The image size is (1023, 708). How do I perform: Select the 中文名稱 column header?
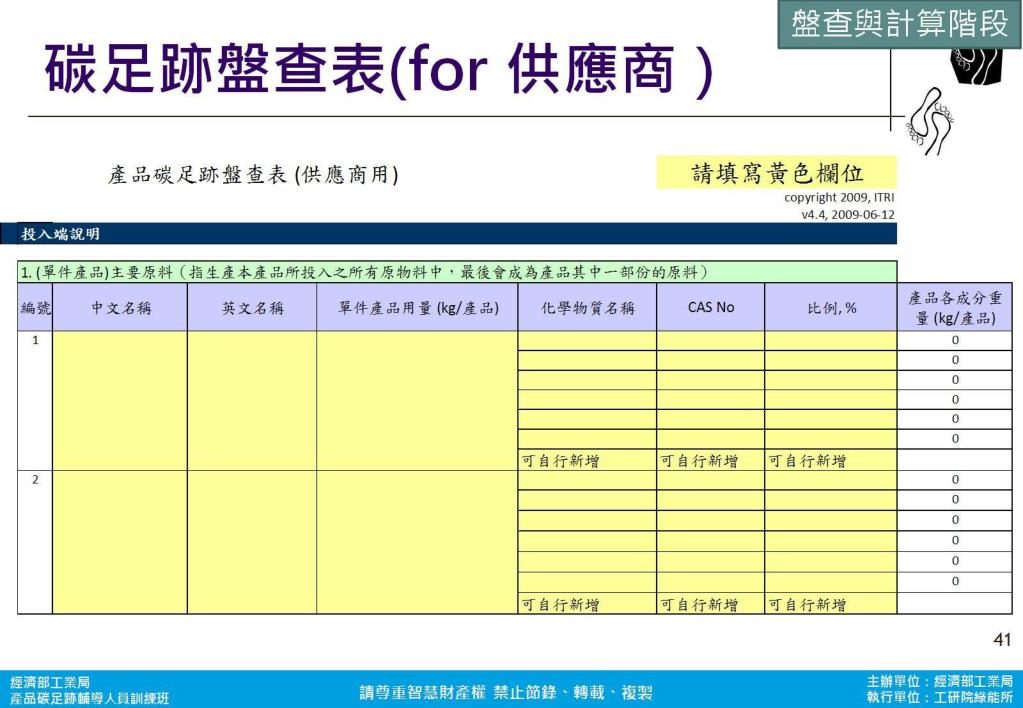coord(120,307)
